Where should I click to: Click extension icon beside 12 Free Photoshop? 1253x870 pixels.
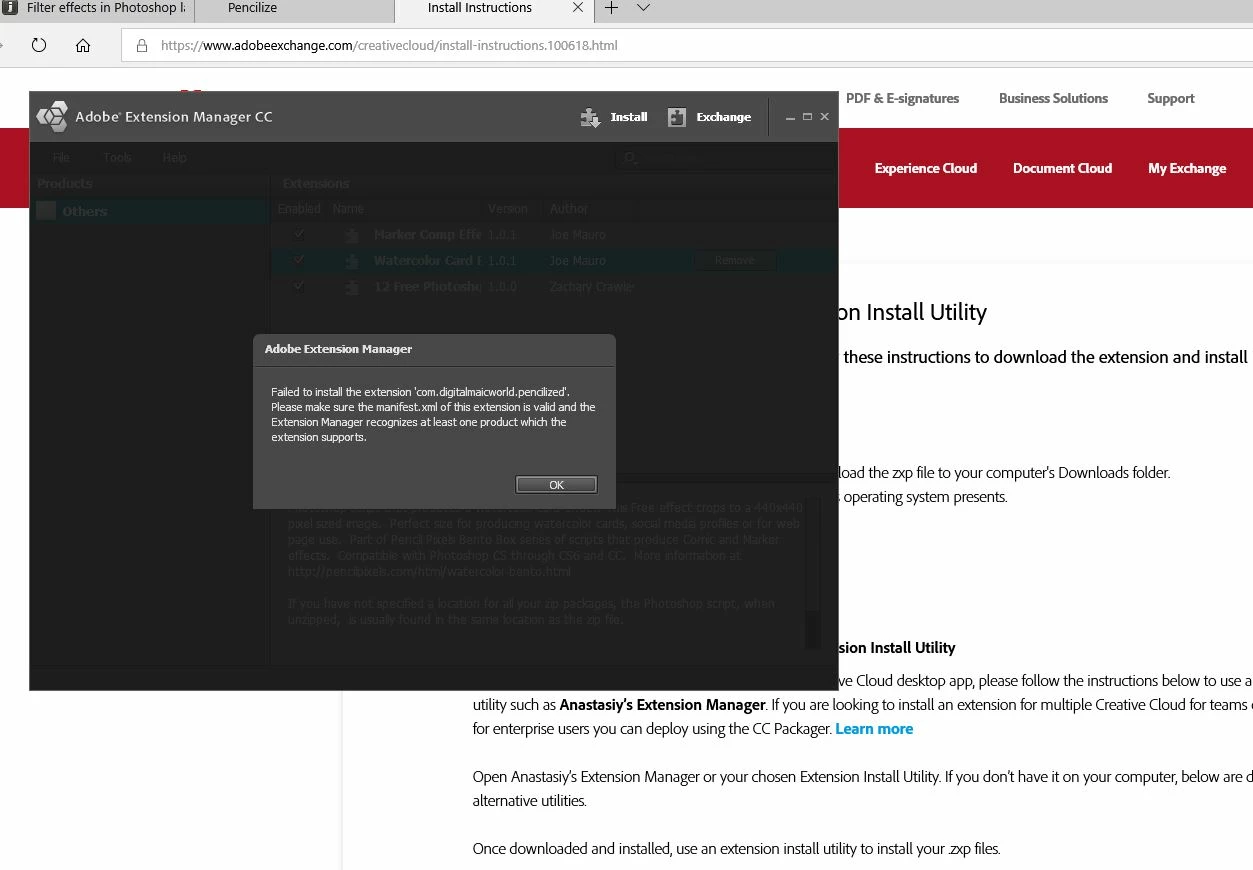[x=351, y=287]
